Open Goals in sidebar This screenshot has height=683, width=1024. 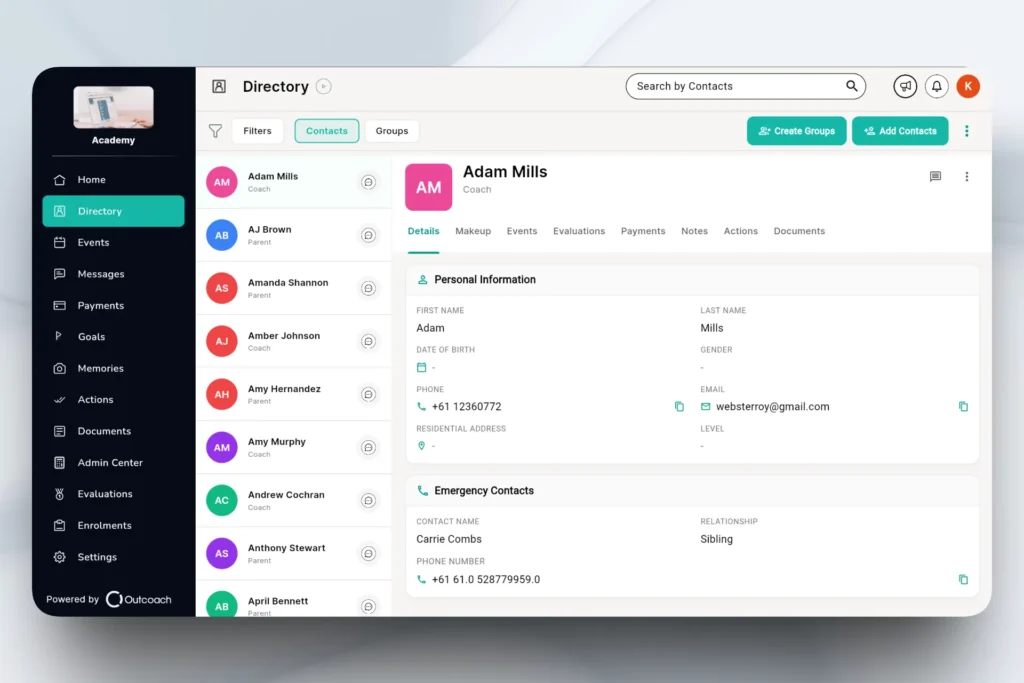(x=114, y=336)
